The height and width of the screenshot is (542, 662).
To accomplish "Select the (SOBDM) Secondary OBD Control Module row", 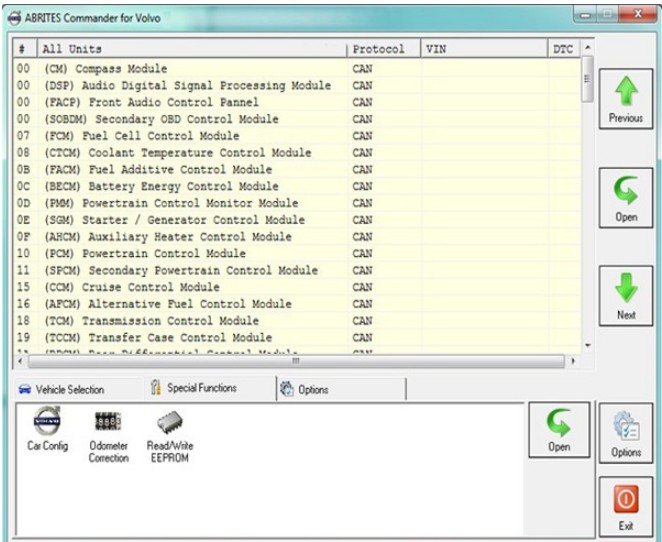I will (x=297, y=119).
